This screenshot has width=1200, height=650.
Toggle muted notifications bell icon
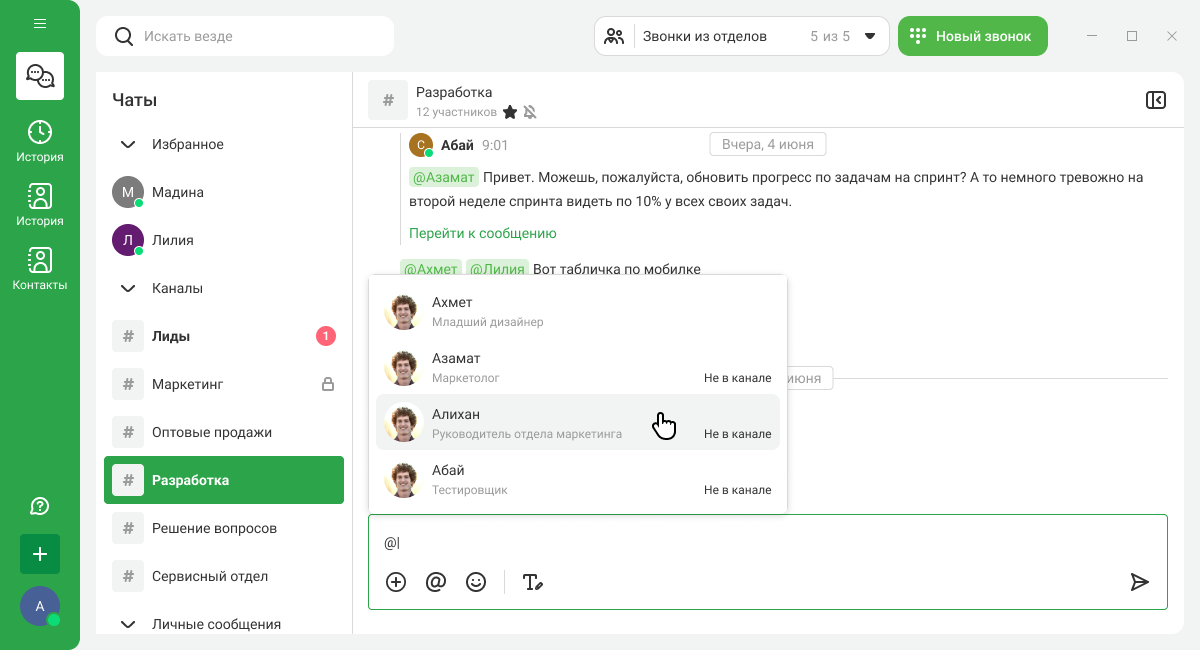(530, 112)
